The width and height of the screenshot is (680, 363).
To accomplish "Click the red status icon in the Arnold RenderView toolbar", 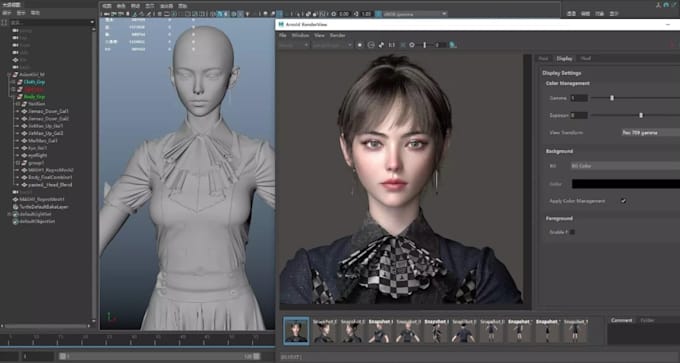I will (x=673, y=44).
